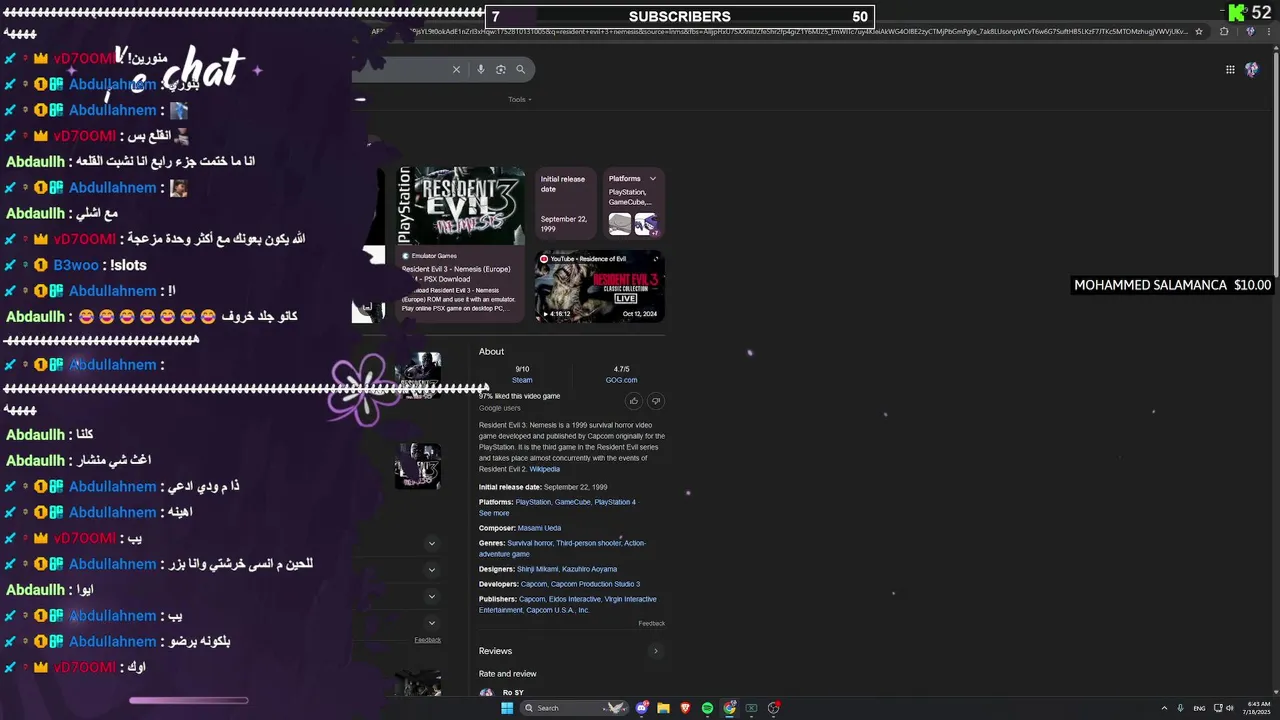
Task: Click the SUBSCRIBERS goal progress bar
Action: click(x=680, y=16)
